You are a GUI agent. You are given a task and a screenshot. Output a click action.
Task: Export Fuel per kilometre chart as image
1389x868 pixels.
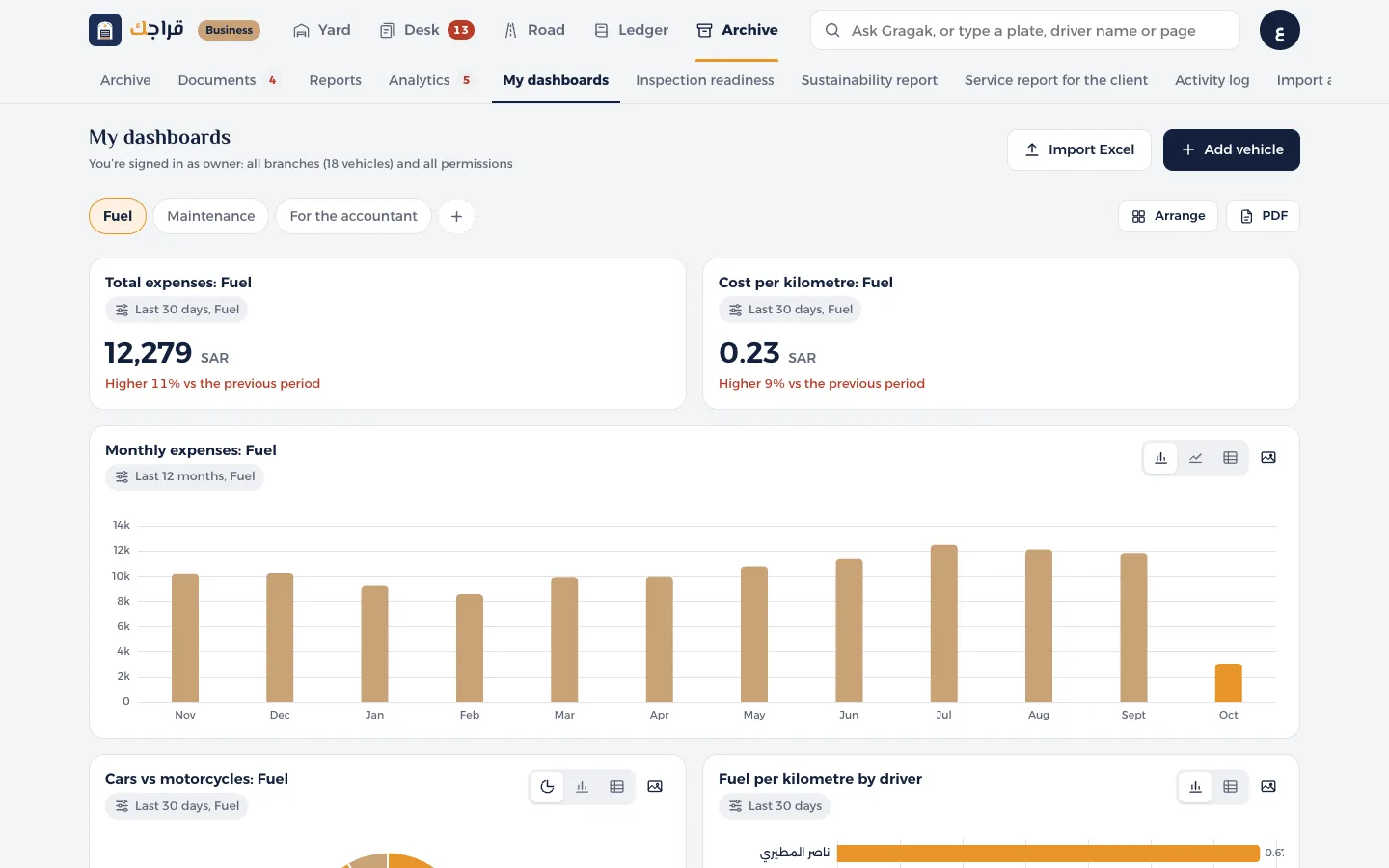pyautogui.click(x=1268, y=787)
